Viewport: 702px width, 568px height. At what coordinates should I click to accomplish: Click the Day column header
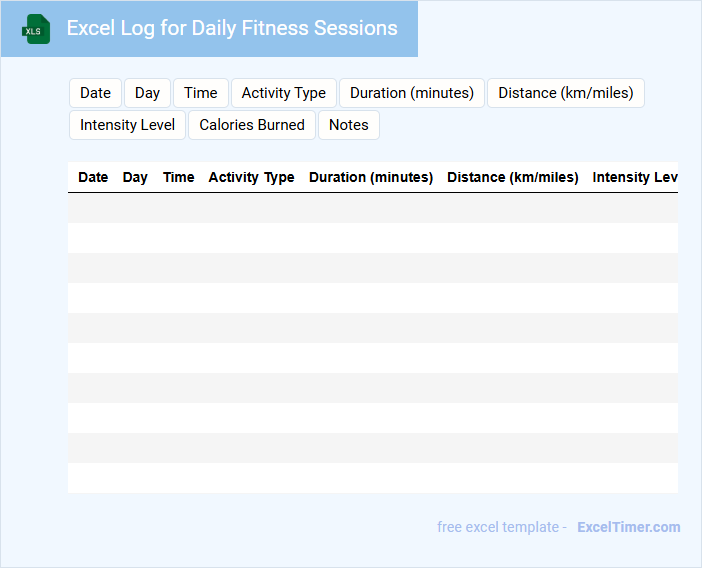(135, 177)
